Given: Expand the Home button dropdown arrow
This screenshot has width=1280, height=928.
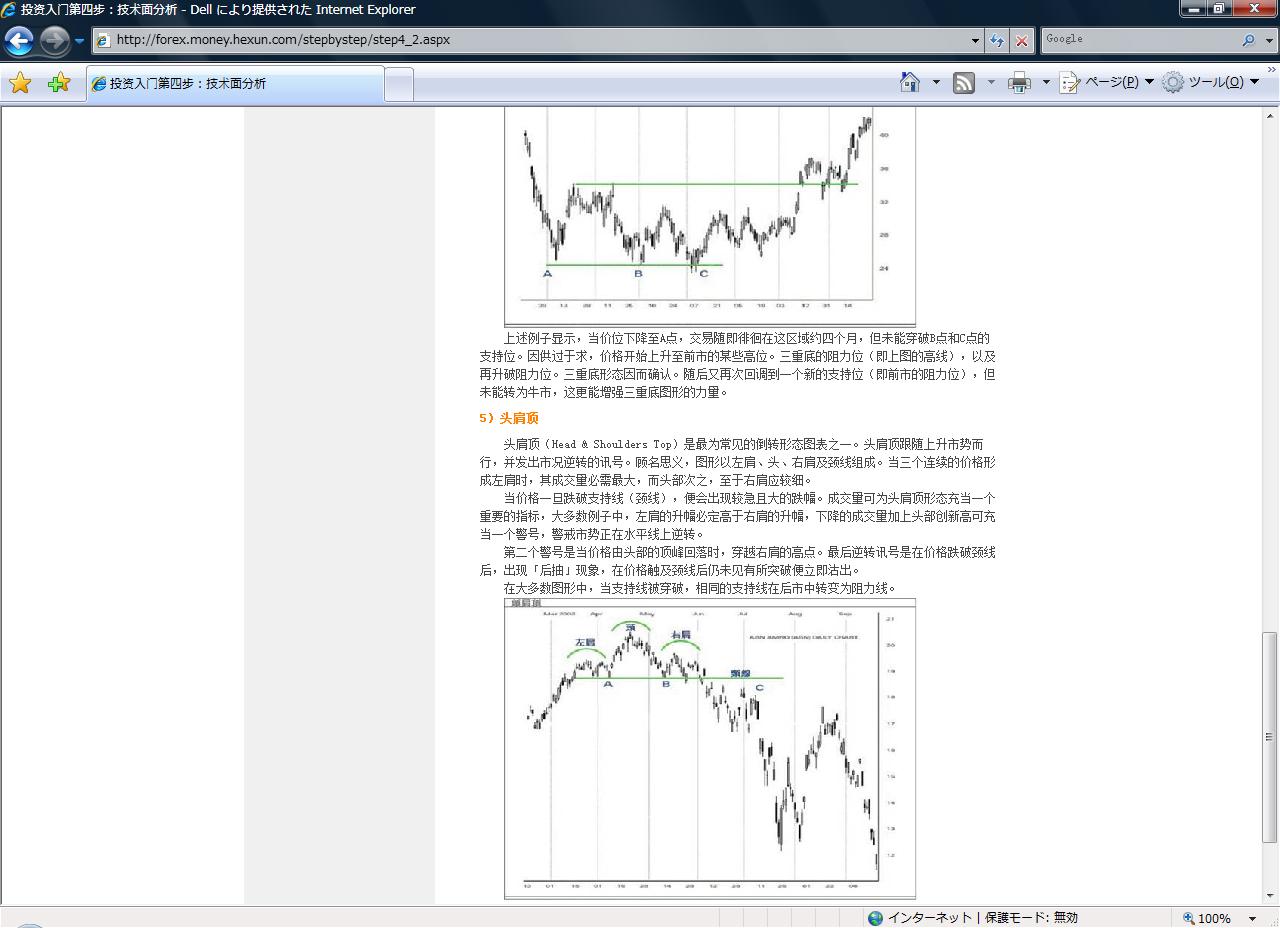Looking at the screenshot, I should click(x=936, y=82).
